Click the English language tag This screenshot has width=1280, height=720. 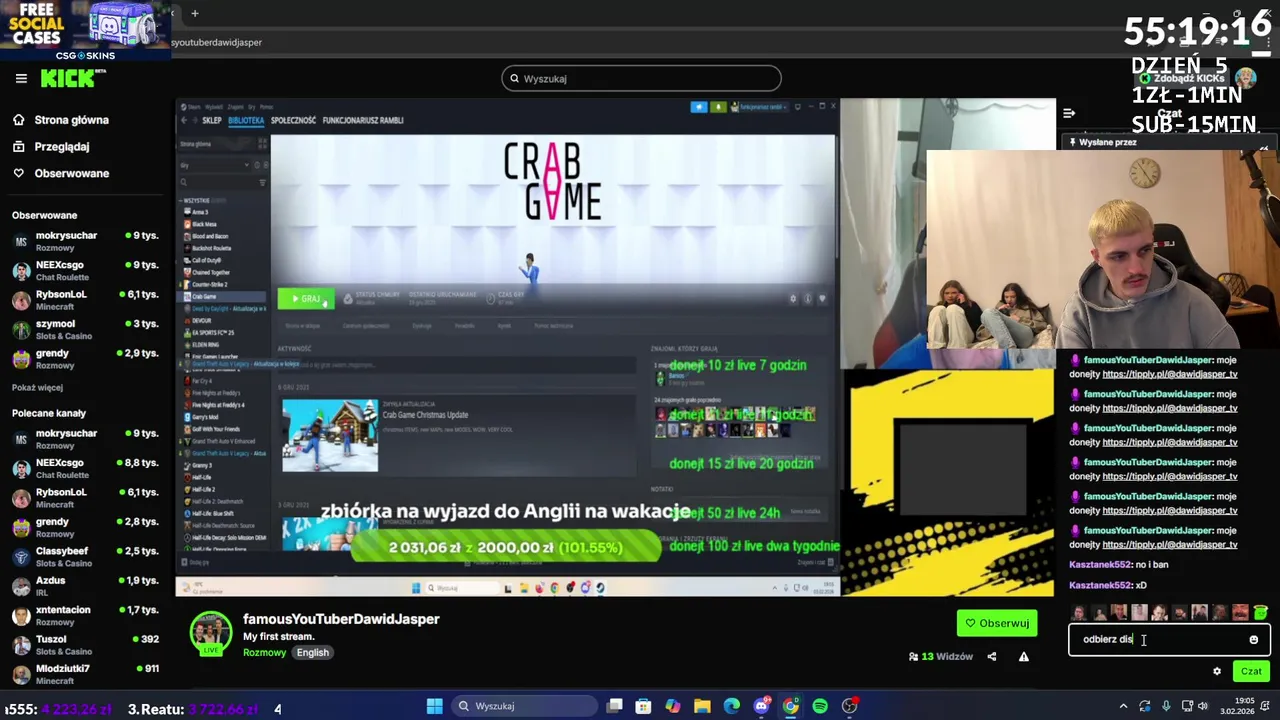(312, 652)
